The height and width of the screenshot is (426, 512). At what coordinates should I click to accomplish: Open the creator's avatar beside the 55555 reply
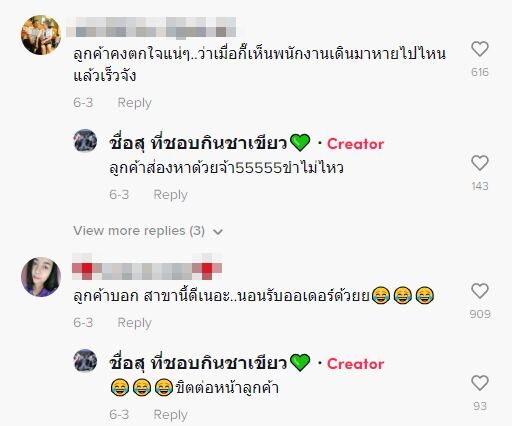[x=85, y=140]
